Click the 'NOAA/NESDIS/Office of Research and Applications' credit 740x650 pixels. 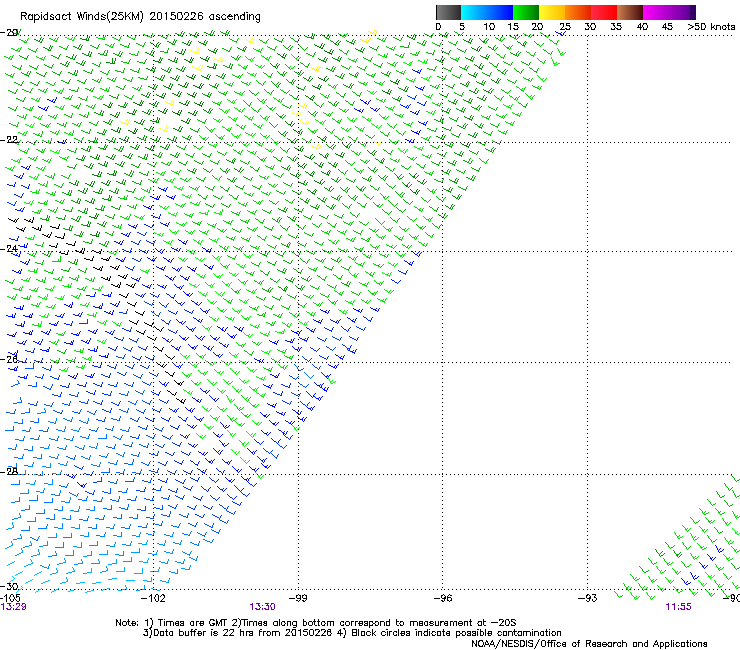pyautogui.click(x=589, y=644)
